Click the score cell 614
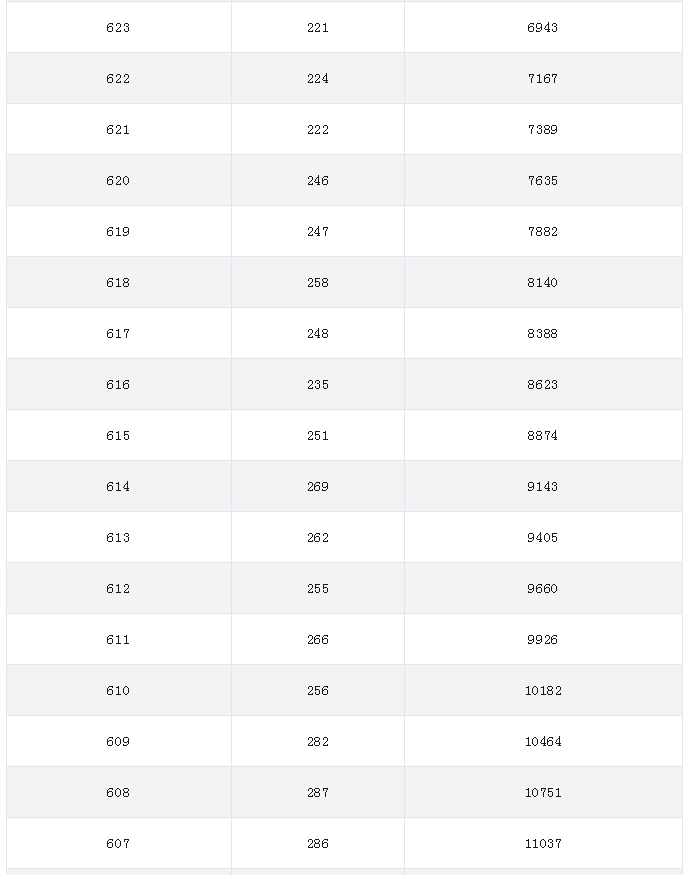The image size is (688, 875). coord(118,487)
